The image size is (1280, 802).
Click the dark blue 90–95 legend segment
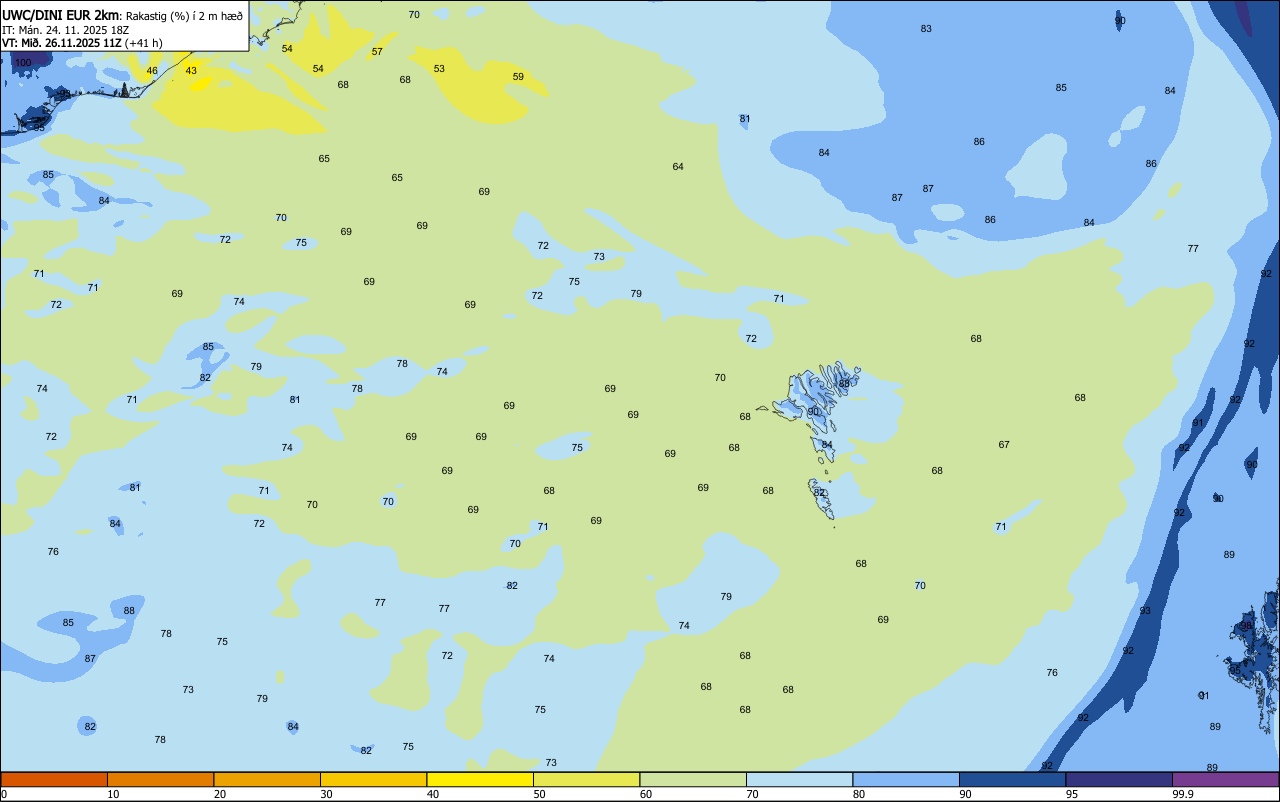(1012, 779)
